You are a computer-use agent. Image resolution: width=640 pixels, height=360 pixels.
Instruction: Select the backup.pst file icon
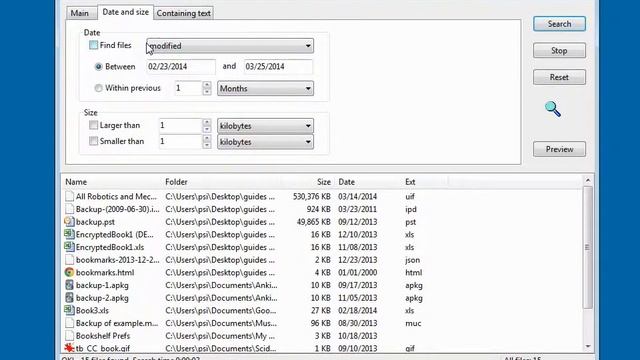[x=69, y=222]
